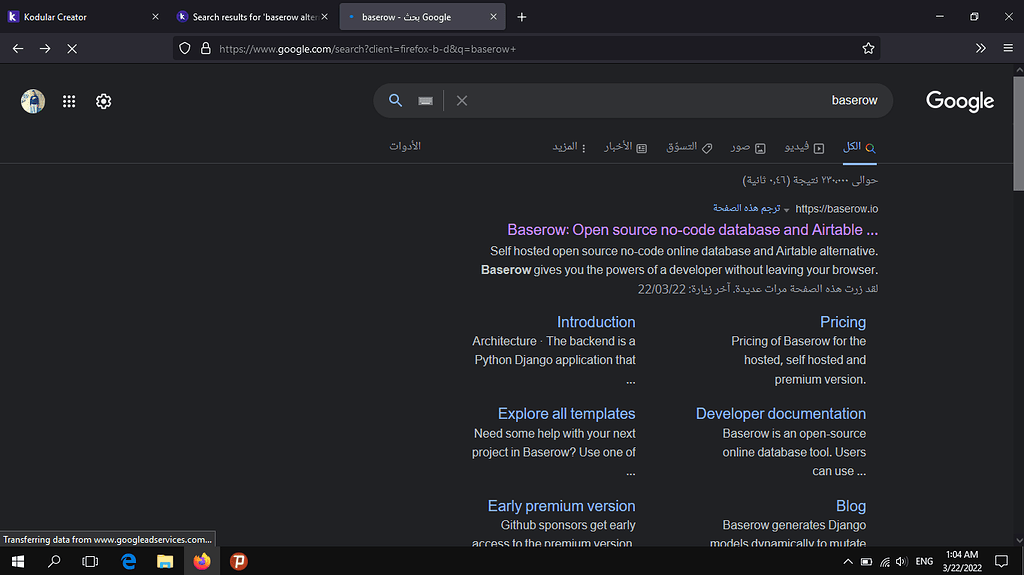Open the Pricing sitelink
This screenshot has height=575, width=1024.
point(842,322)
